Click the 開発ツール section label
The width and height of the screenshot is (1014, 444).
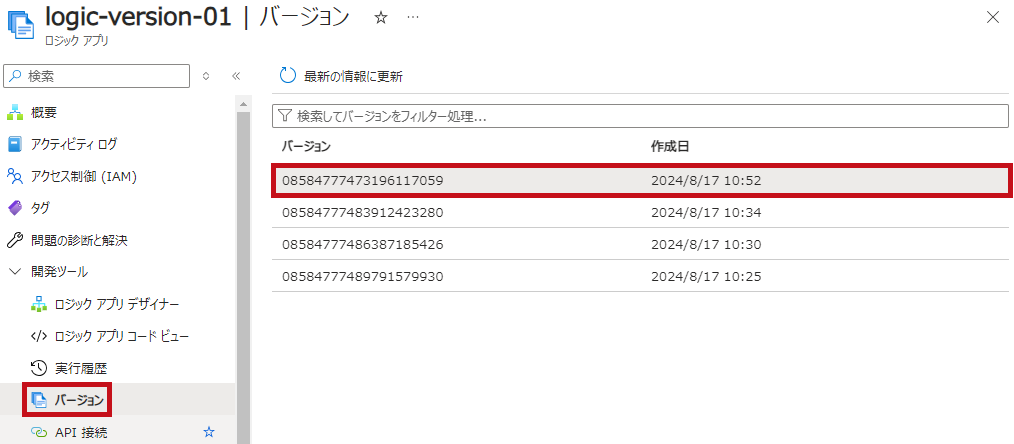click(x=59, y=272)
